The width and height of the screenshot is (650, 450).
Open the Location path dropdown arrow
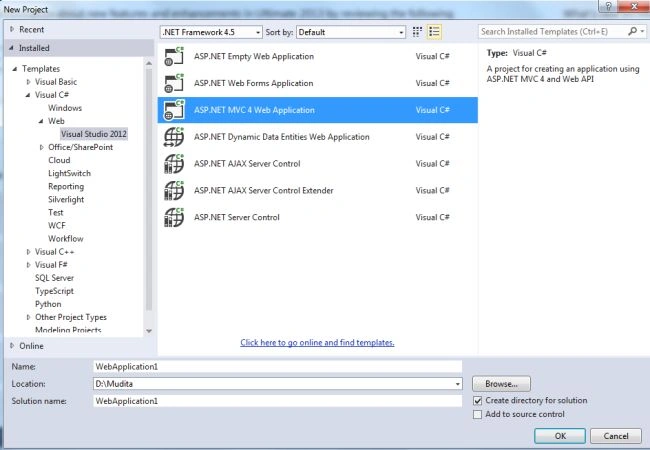(457, 384)
